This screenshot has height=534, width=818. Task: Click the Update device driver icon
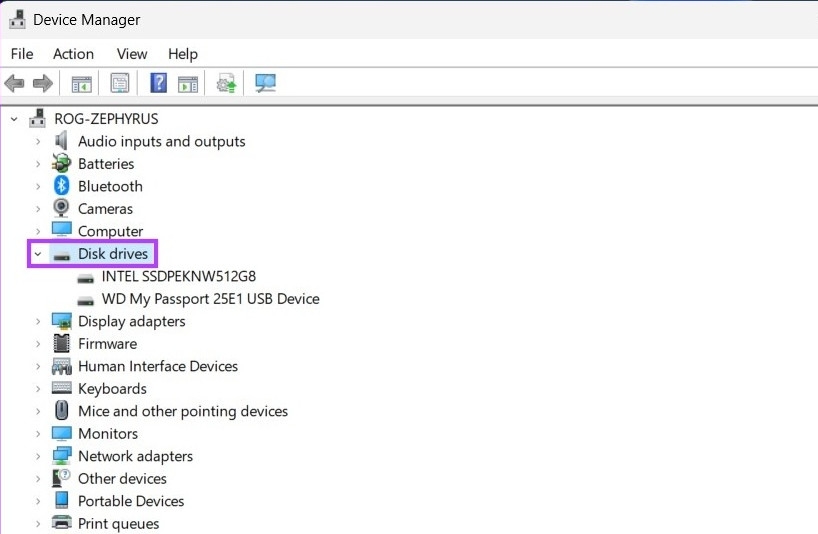226,83
